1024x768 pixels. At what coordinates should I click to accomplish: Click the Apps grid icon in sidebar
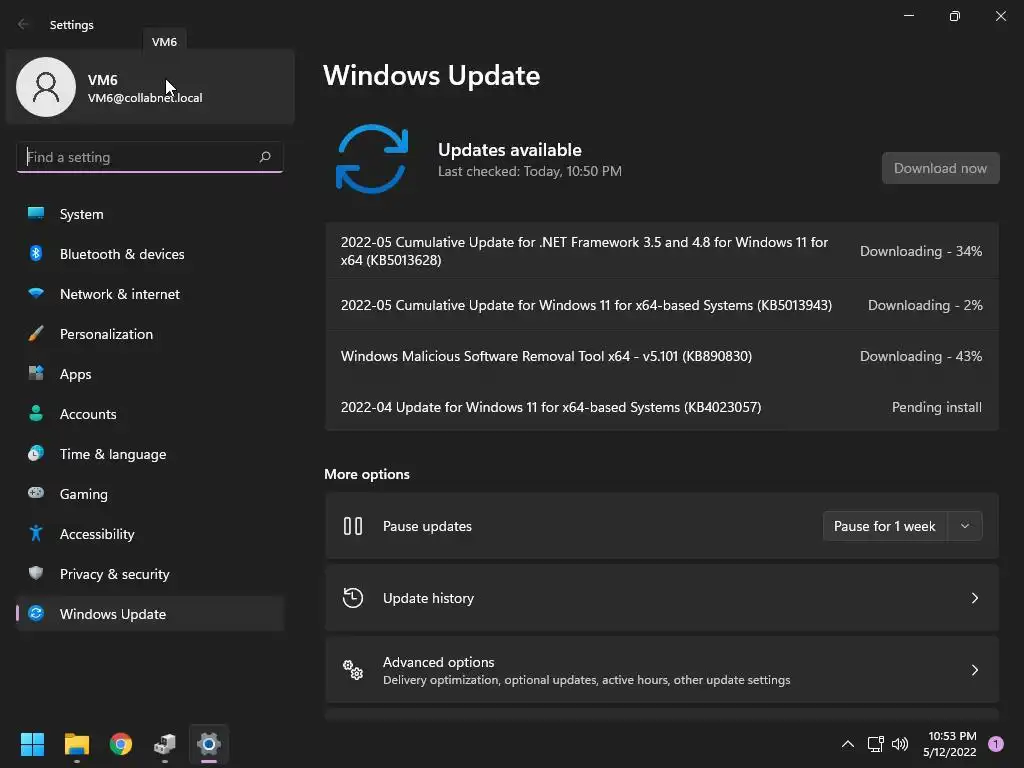click(36, 374)
